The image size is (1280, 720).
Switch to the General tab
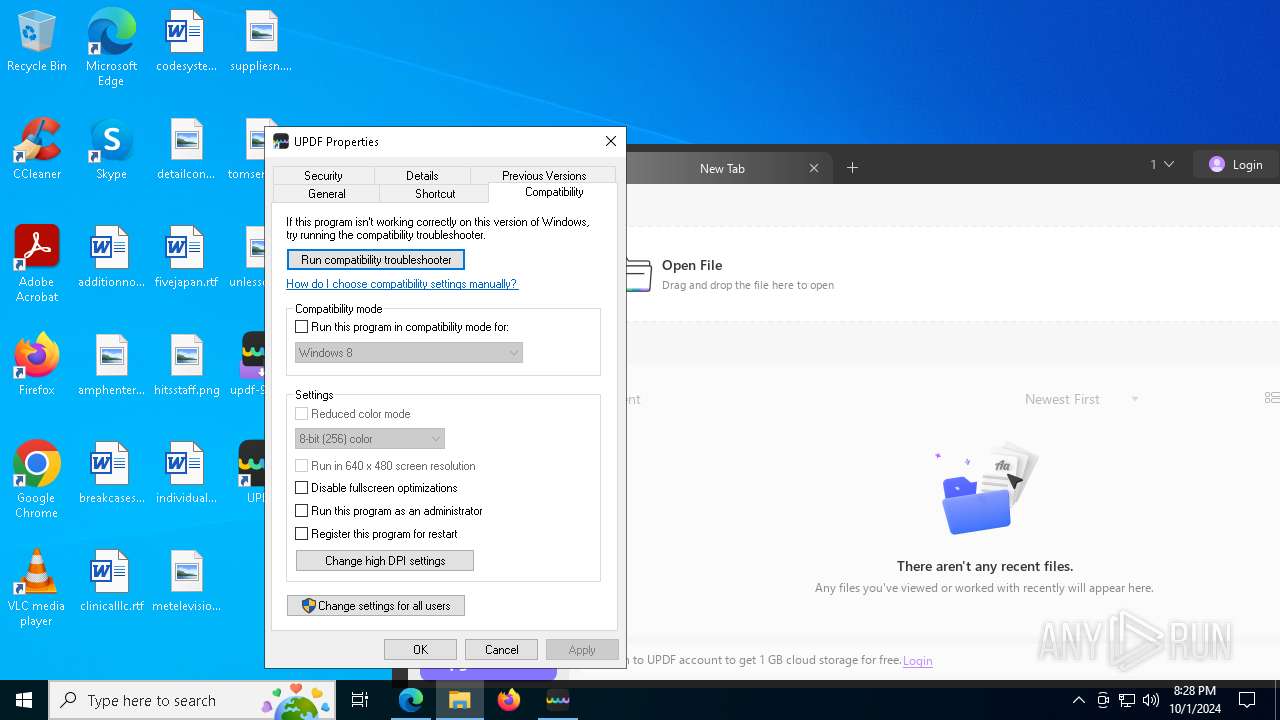click(326, 194)
